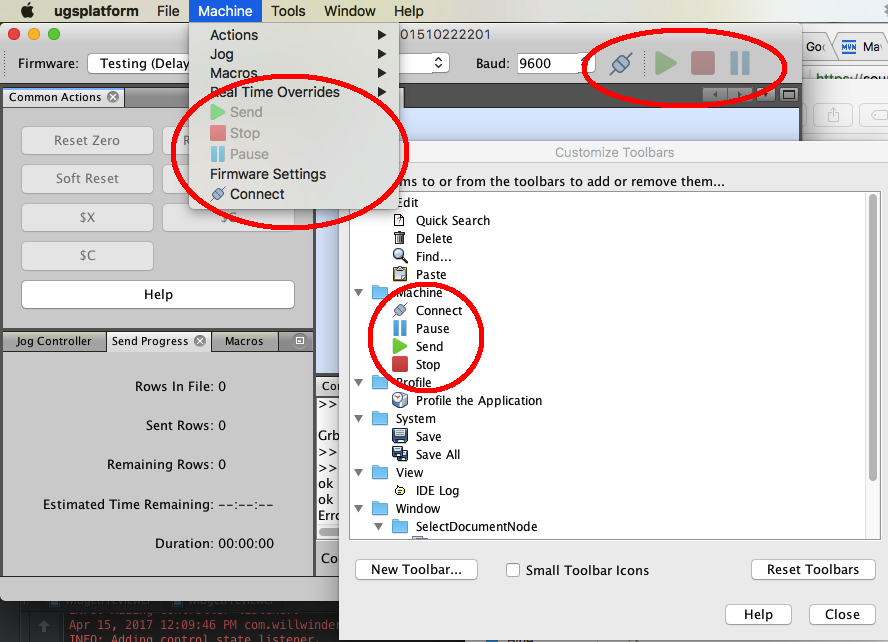This screenshot has width=888, height=642.
Task: Collapse the SelectDocumentNode folder
Action: 379,527
